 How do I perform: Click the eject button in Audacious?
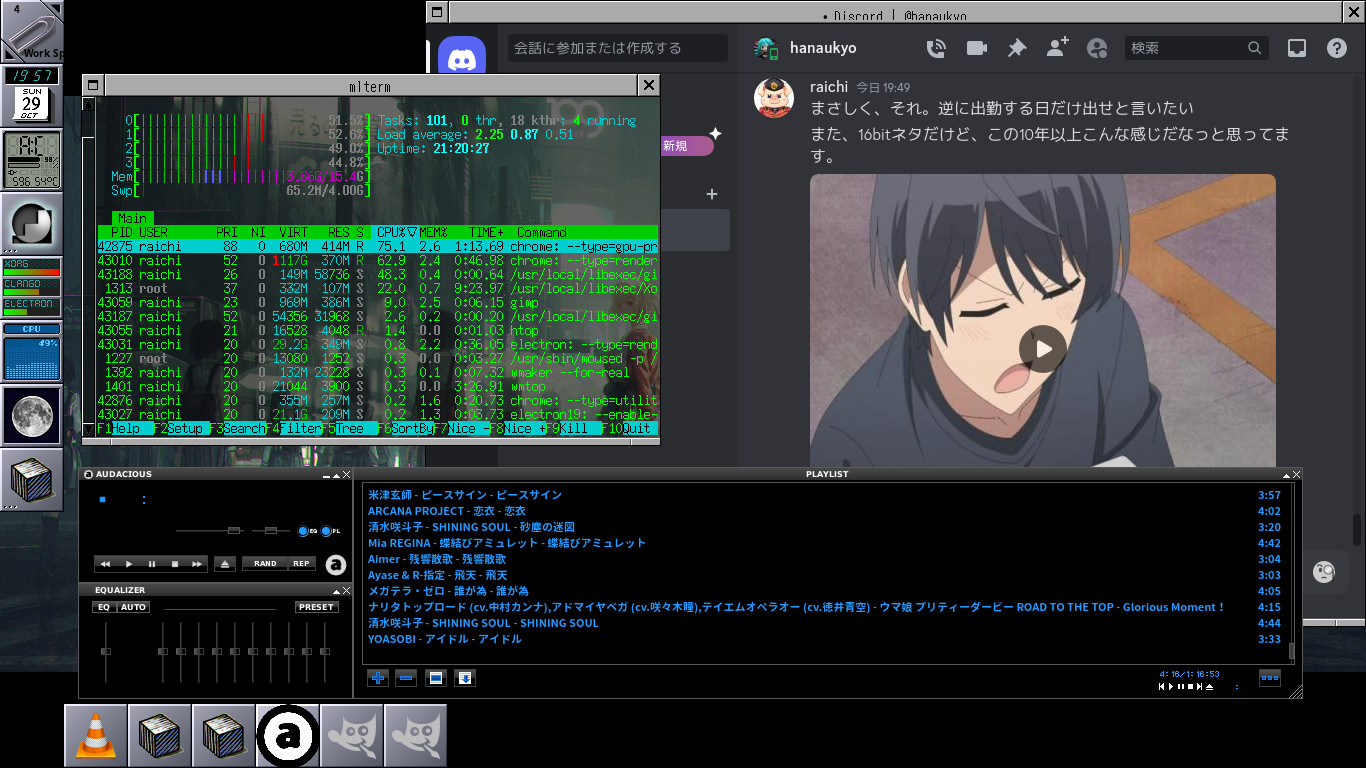(x=225, y=564)
